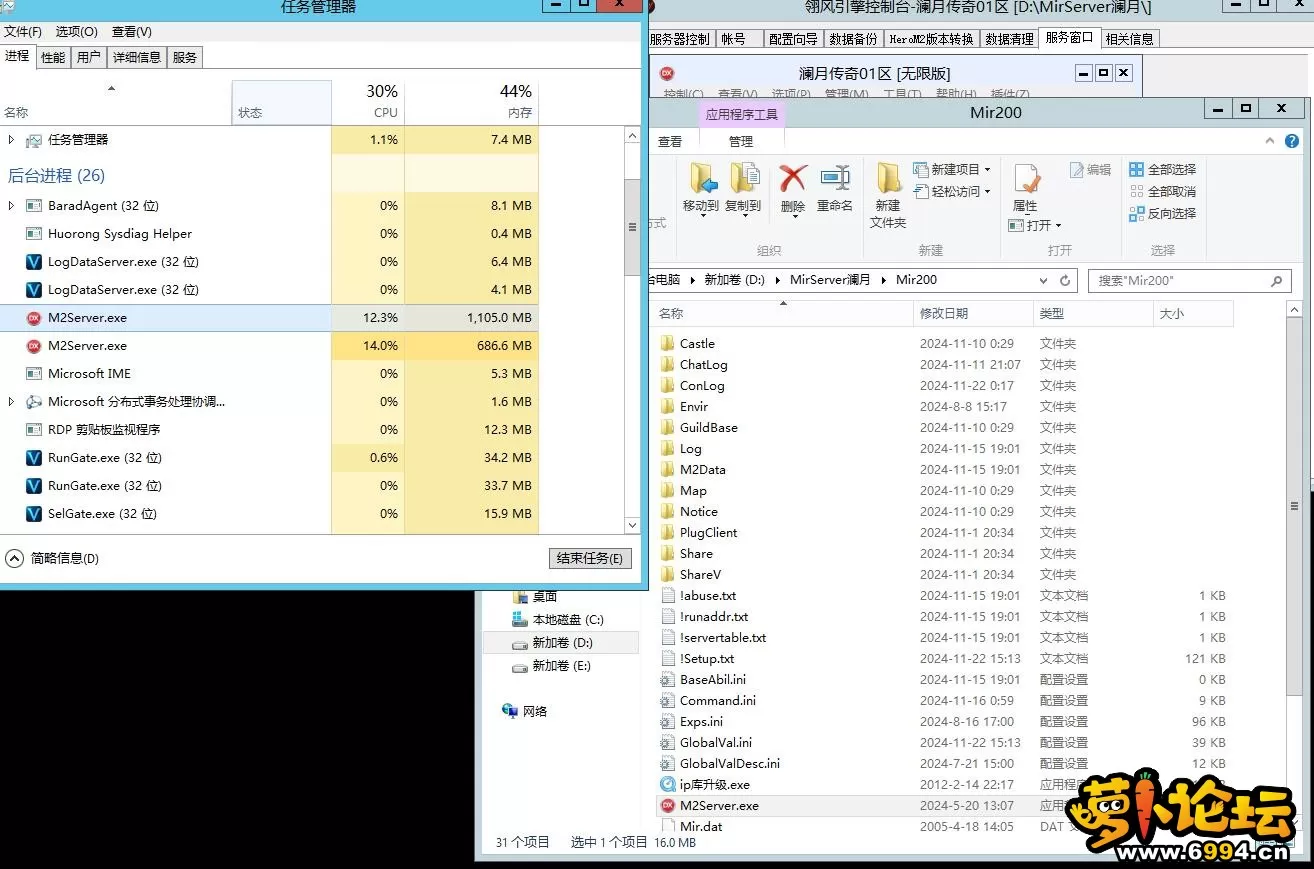Viewport: 1314px width, 869px height.
Task: Open the 数据备份 tab in the 领风引擎控制台 window
Action: tap(854, 39)
